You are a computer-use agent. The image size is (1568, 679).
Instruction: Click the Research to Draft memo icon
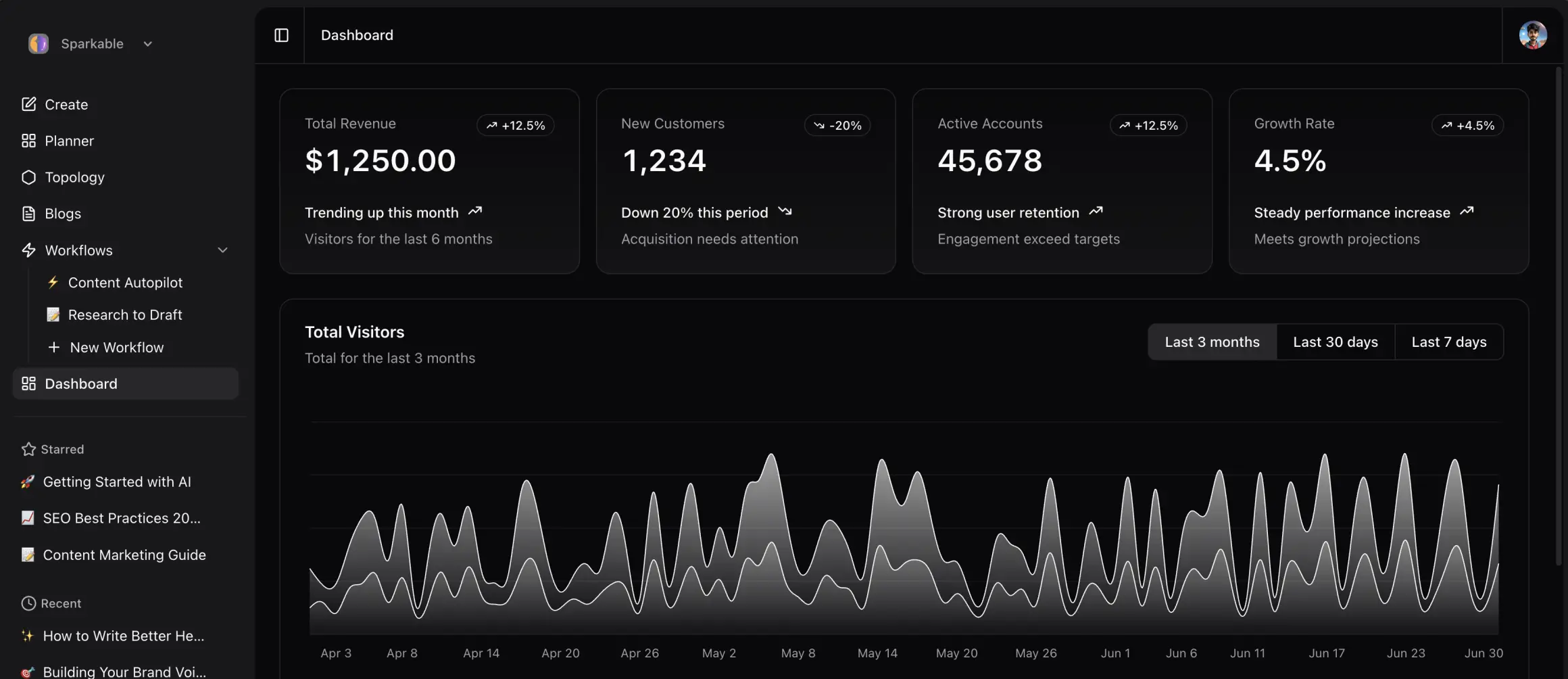point(53,315)
